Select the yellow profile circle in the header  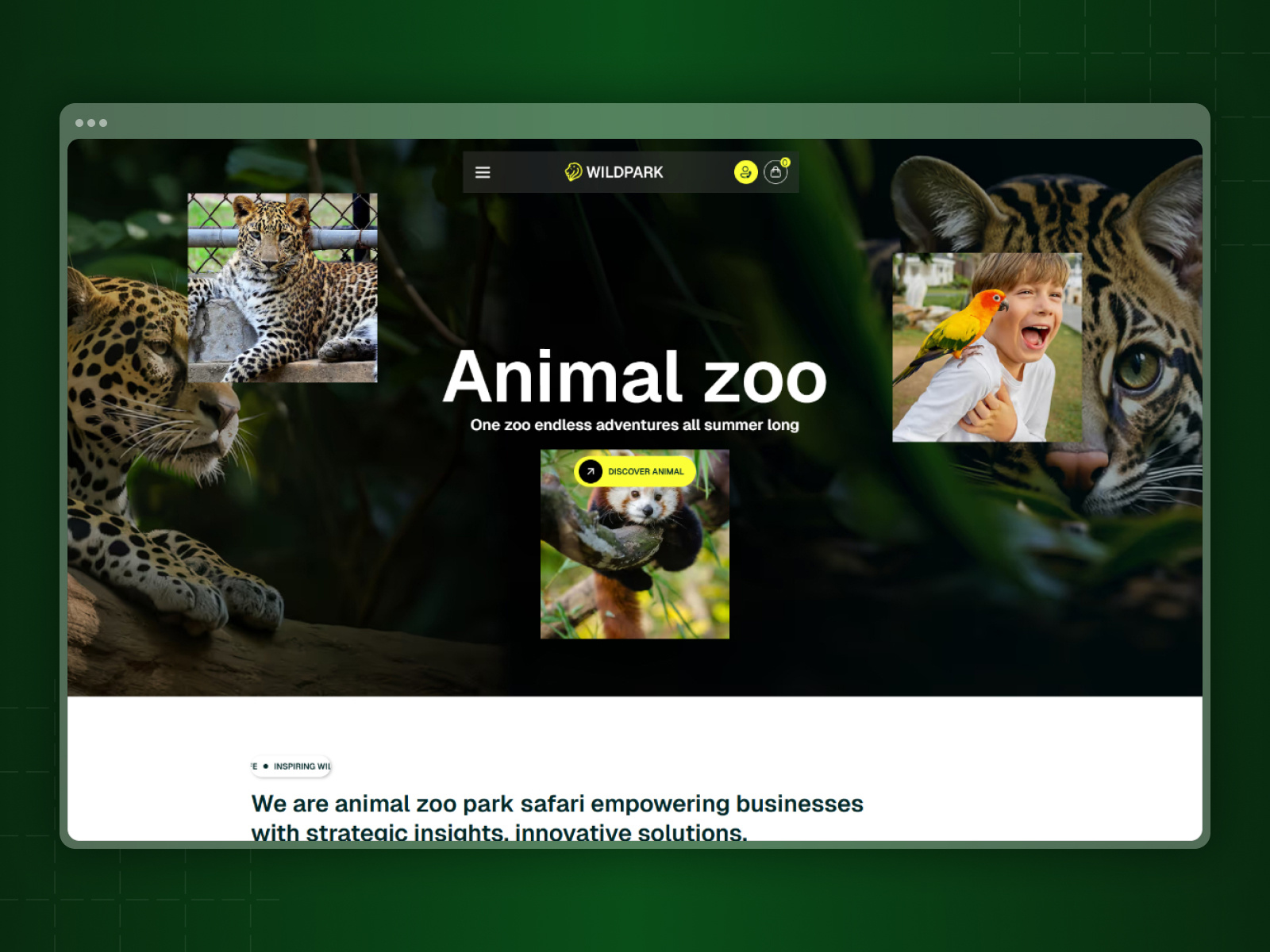pyautogui.click(x=745, y=171)
